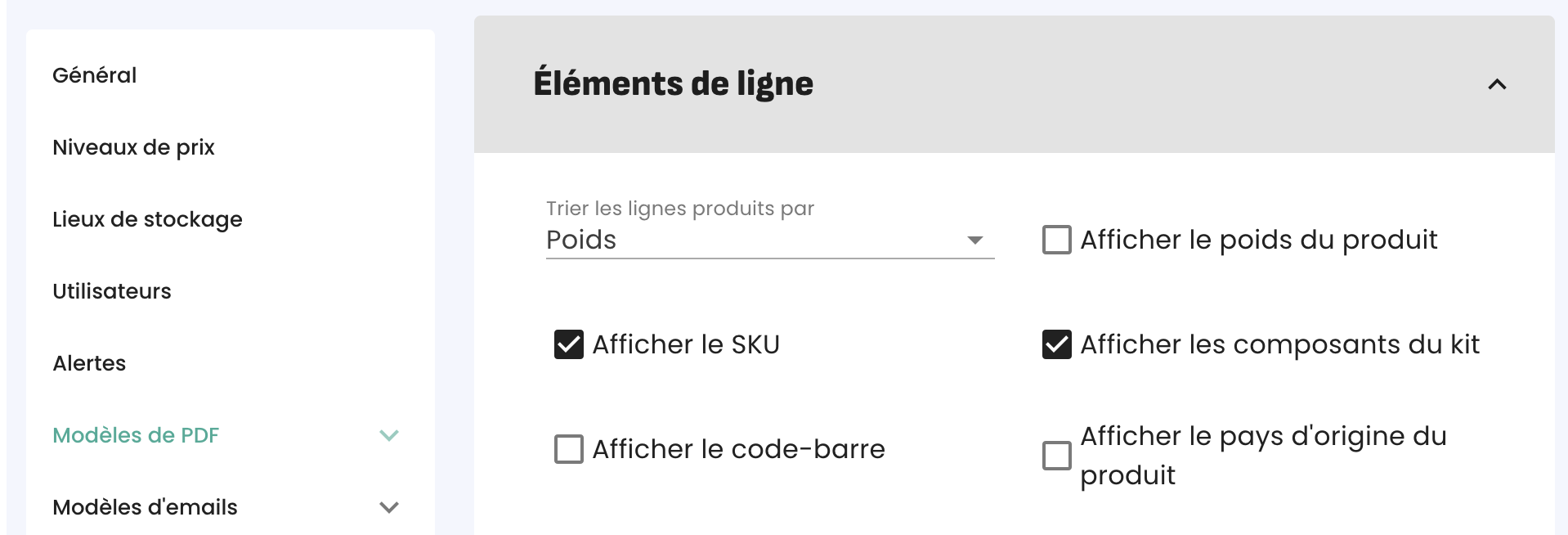Collapse the Éléments de ligne section chevron

click(1496, 84)
